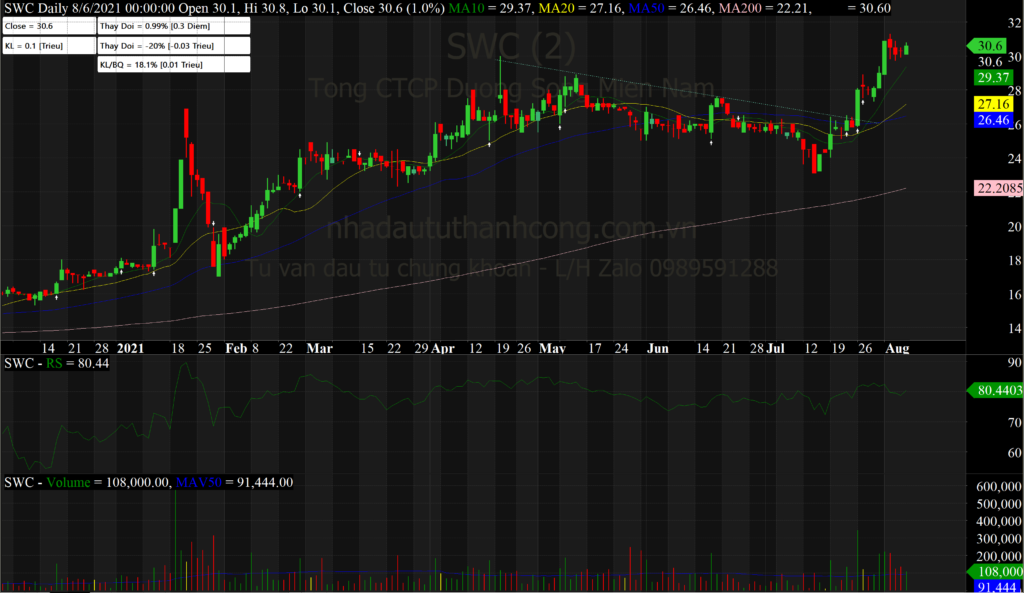Click the 'Thay Doi = 0.99%' info box
This screenshot has width=1024, height=593.
tap(171, 27)
